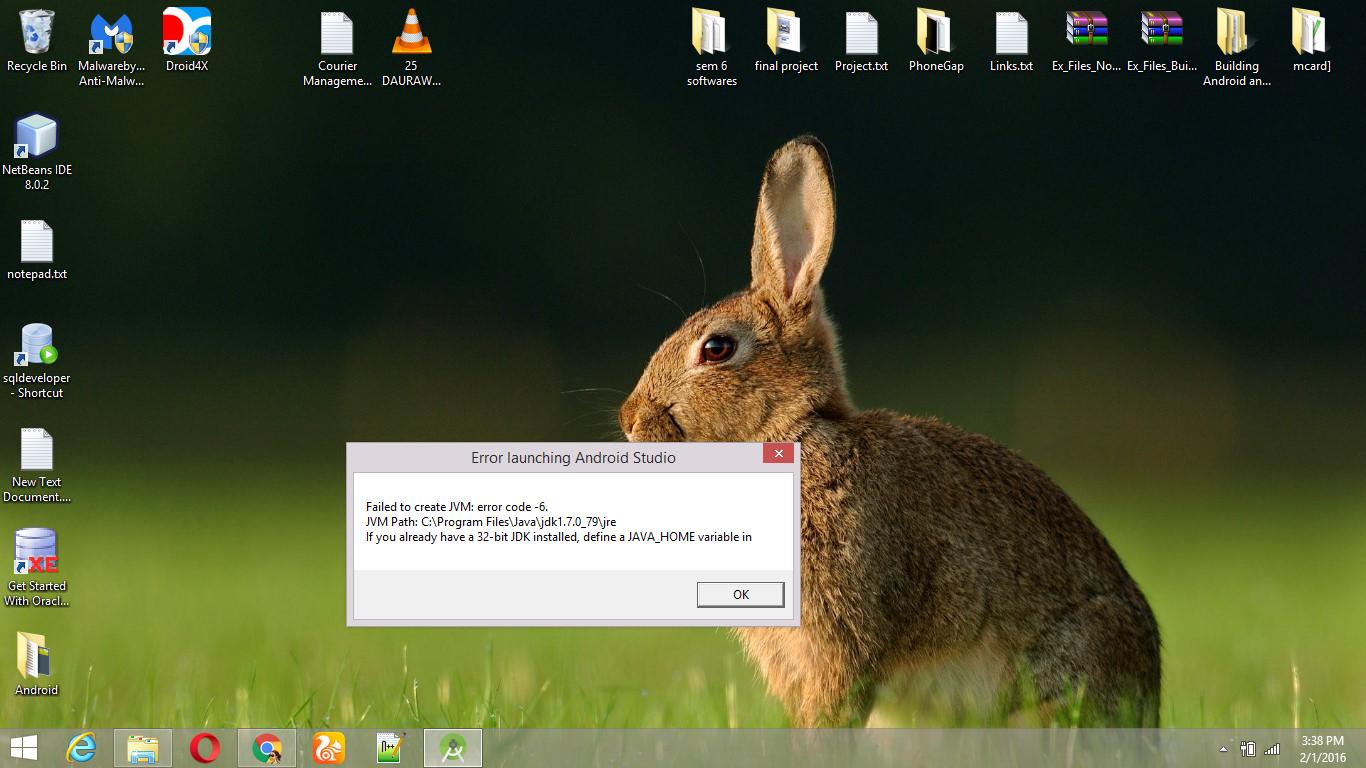Select the notepad.txt file icon
The width and height of the screenshot is (1366, 768).
[37, 250]
